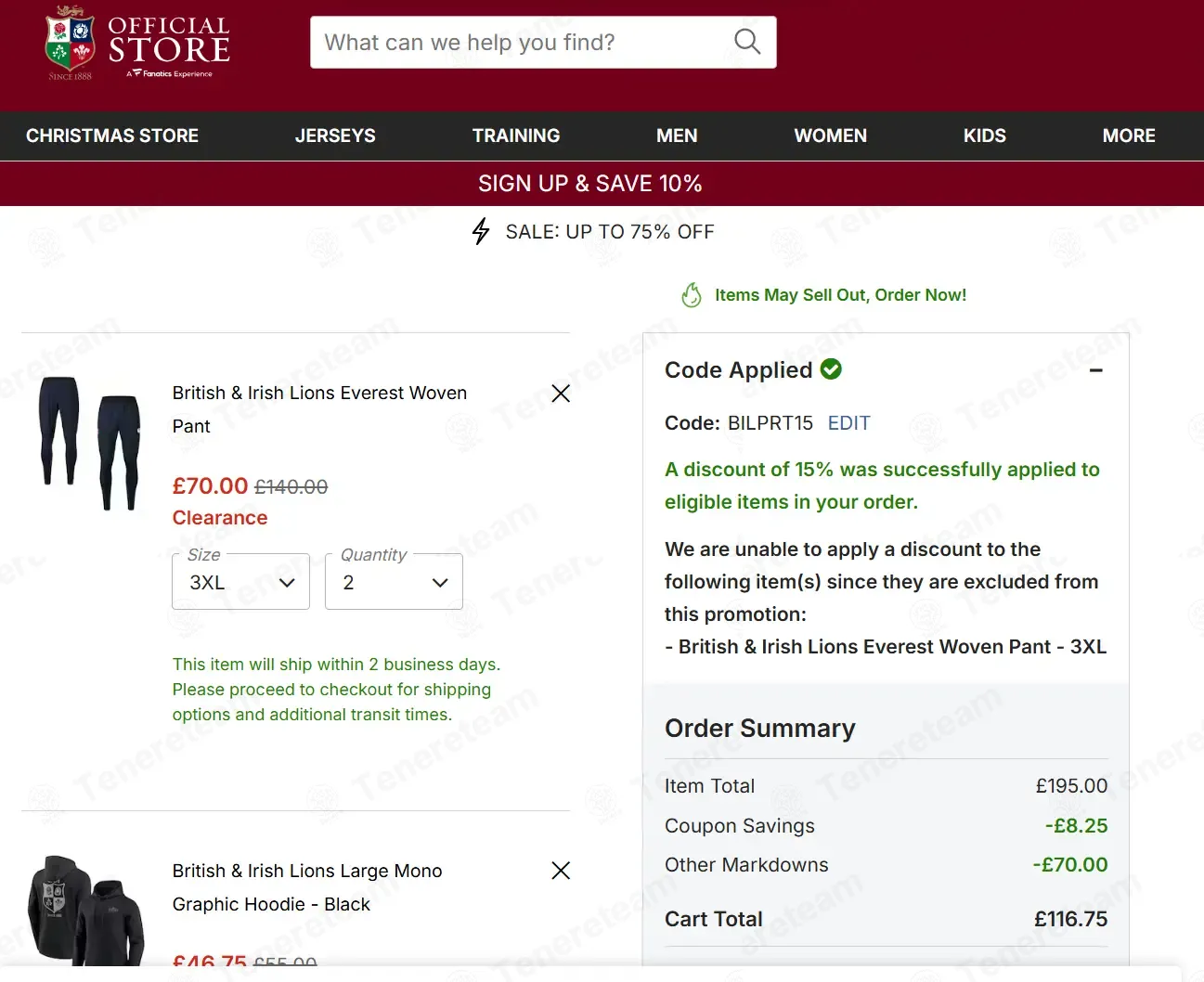This screenshot has width=1204, height=982.
Task: Open the black hoodie product thumbnail
Action: (85, 911)
